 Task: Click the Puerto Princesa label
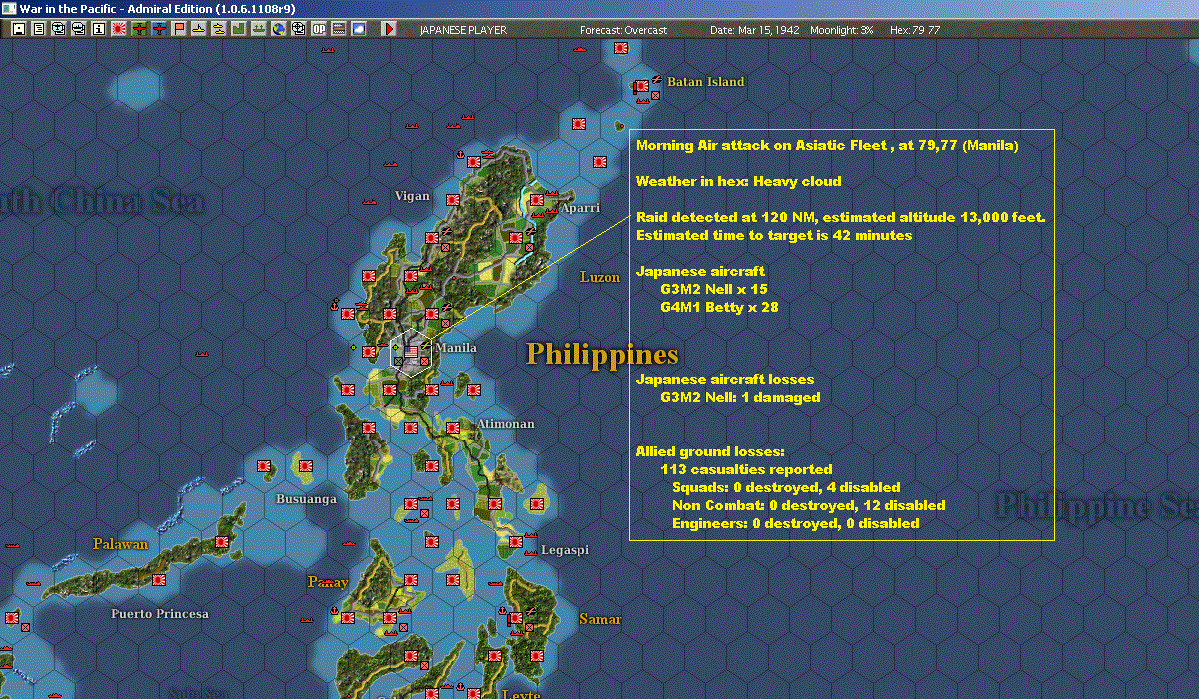160,613
